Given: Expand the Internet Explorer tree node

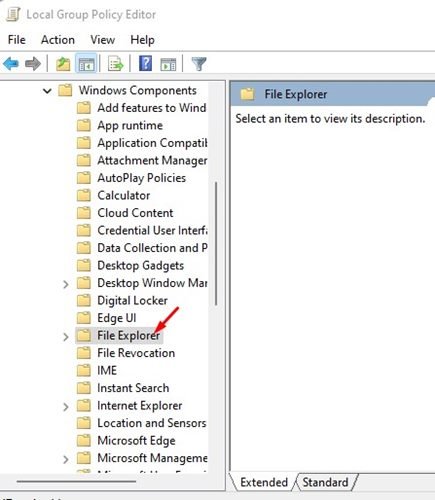Looking at the screenshot, I should click(x=66, y=407).
